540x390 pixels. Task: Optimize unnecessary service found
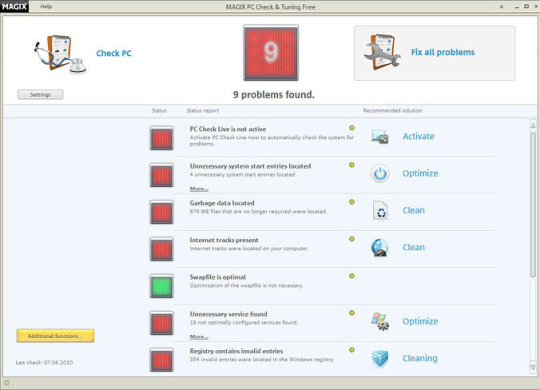click(x=420, y=321)
